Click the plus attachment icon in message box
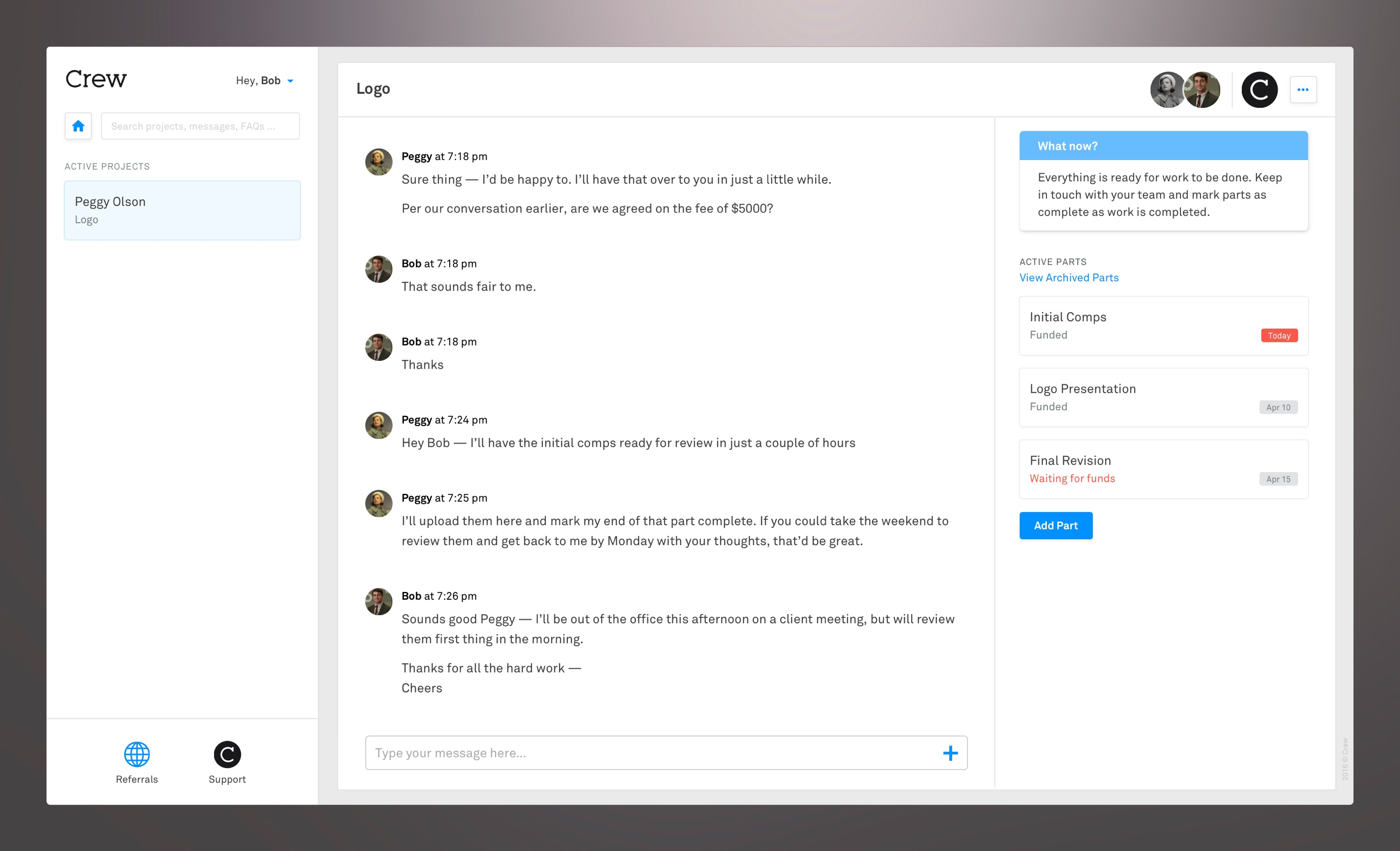 (950, 753)
